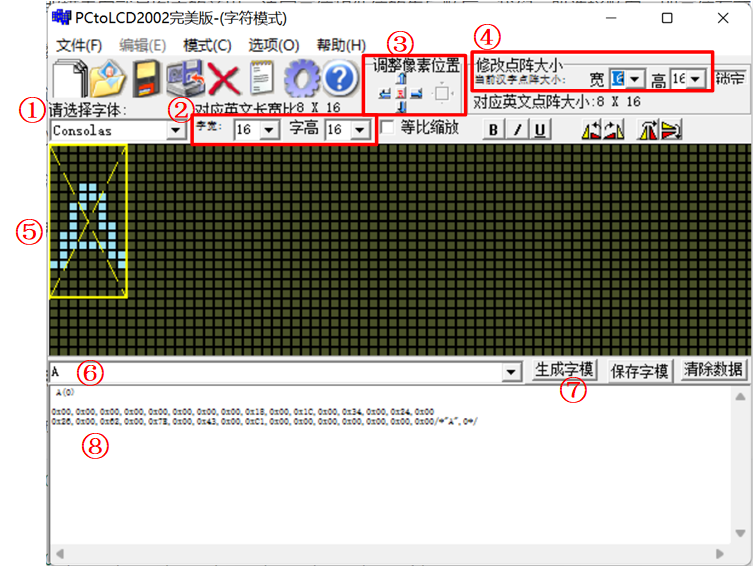Image resolution: width=754 pixels, height=567 pixels.
Task: Open the notepad text icon
Action: tap(262, 77)
